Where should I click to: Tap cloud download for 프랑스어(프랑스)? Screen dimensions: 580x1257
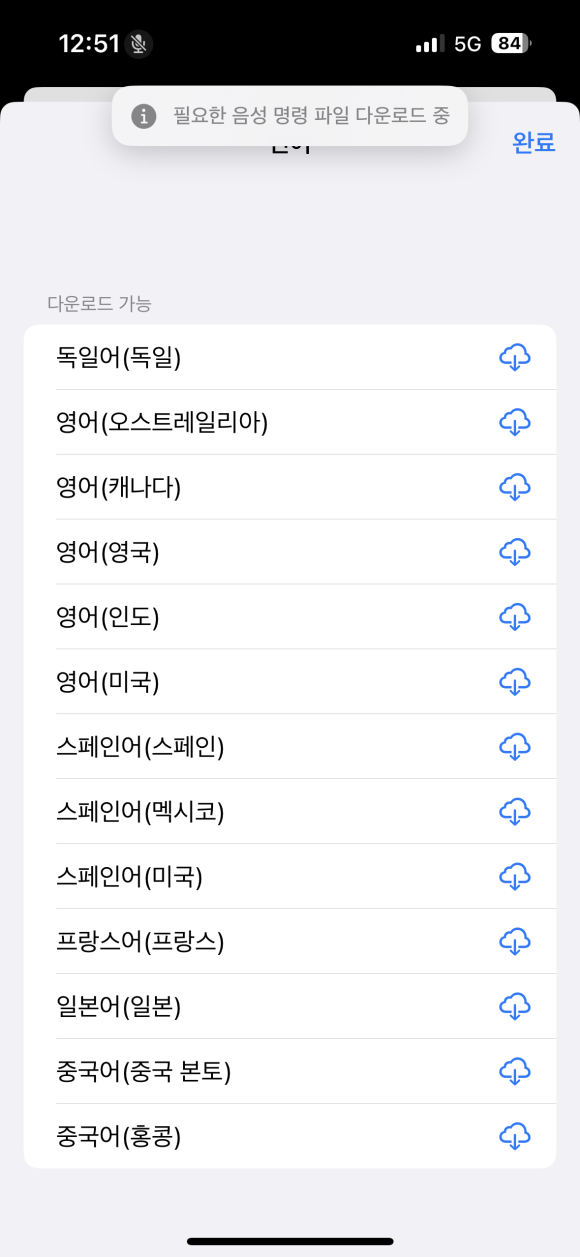click(x=514, y=941)
